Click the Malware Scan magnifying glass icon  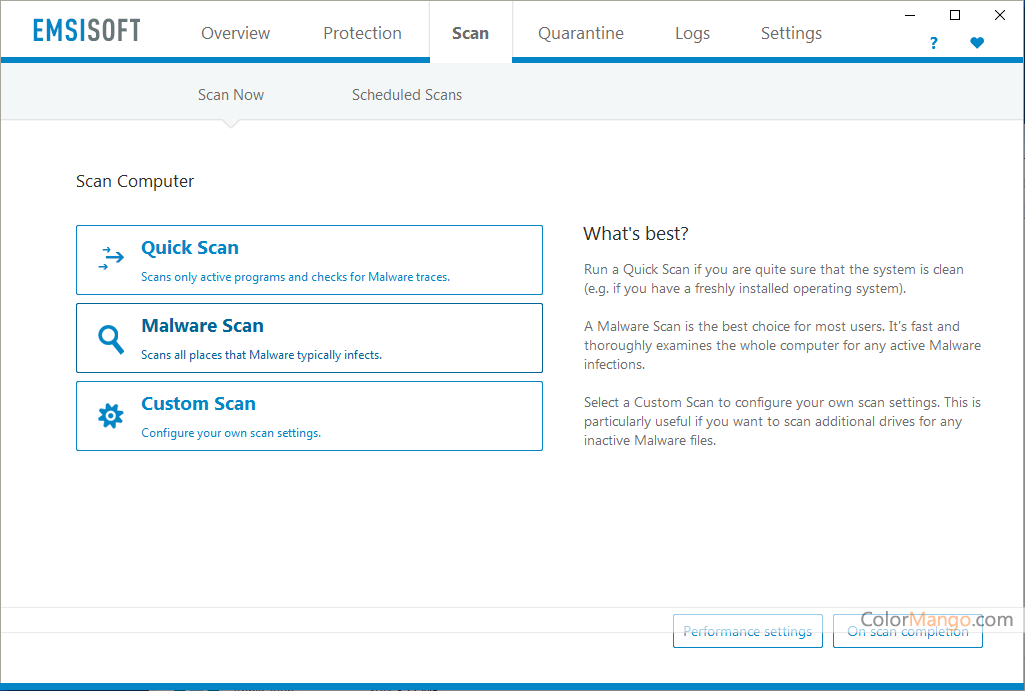[x=111, y=338]
